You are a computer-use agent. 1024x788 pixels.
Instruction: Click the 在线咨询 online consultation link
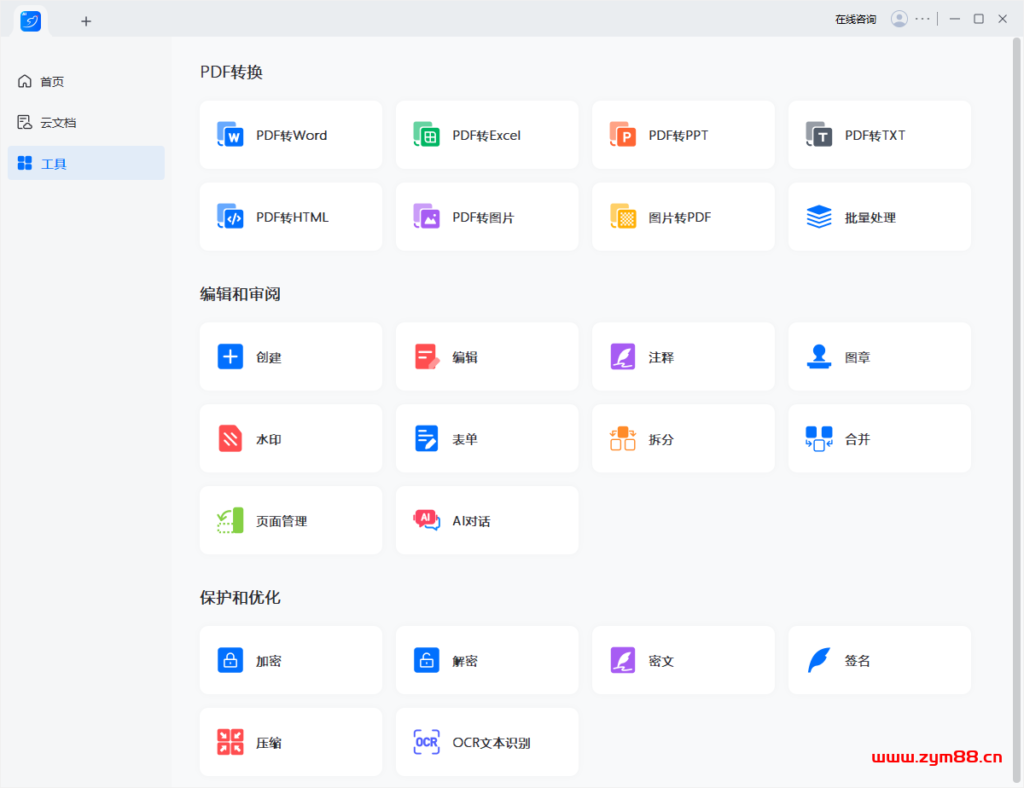point(855,18)
